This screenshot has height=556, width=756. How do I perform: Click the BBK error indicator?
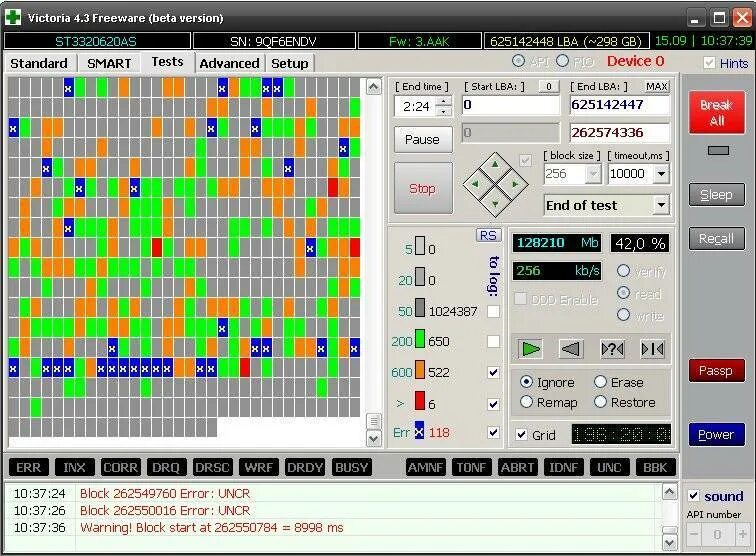655,467
